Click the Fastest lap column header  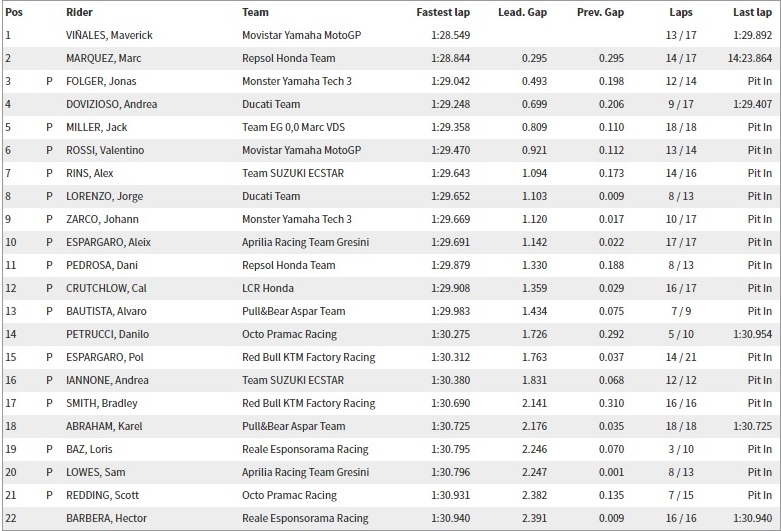[x=443, y=12]
